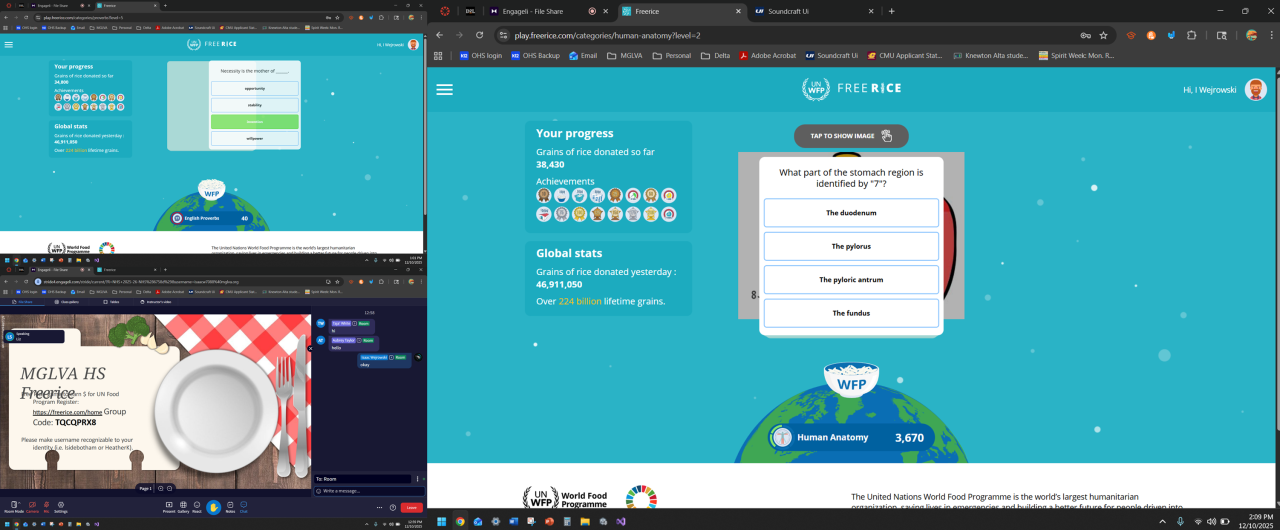Viewport: 1280px width, 530px height.
Task: Open the Knewton Alta bookmark
Action: pos(990,56)
